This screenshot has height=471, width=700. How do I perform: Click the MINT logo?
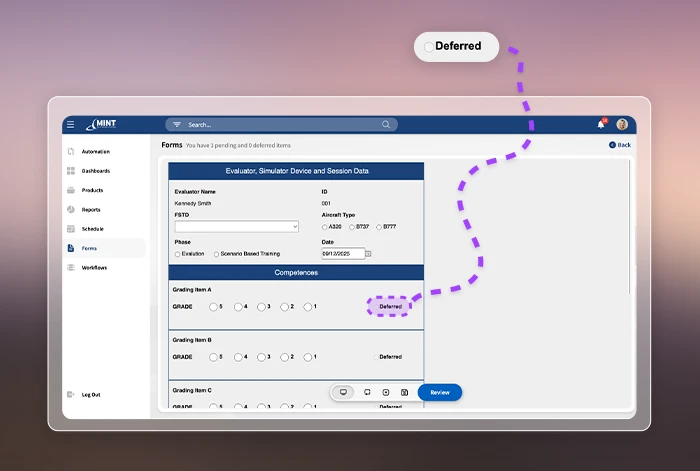click(101, 125)
